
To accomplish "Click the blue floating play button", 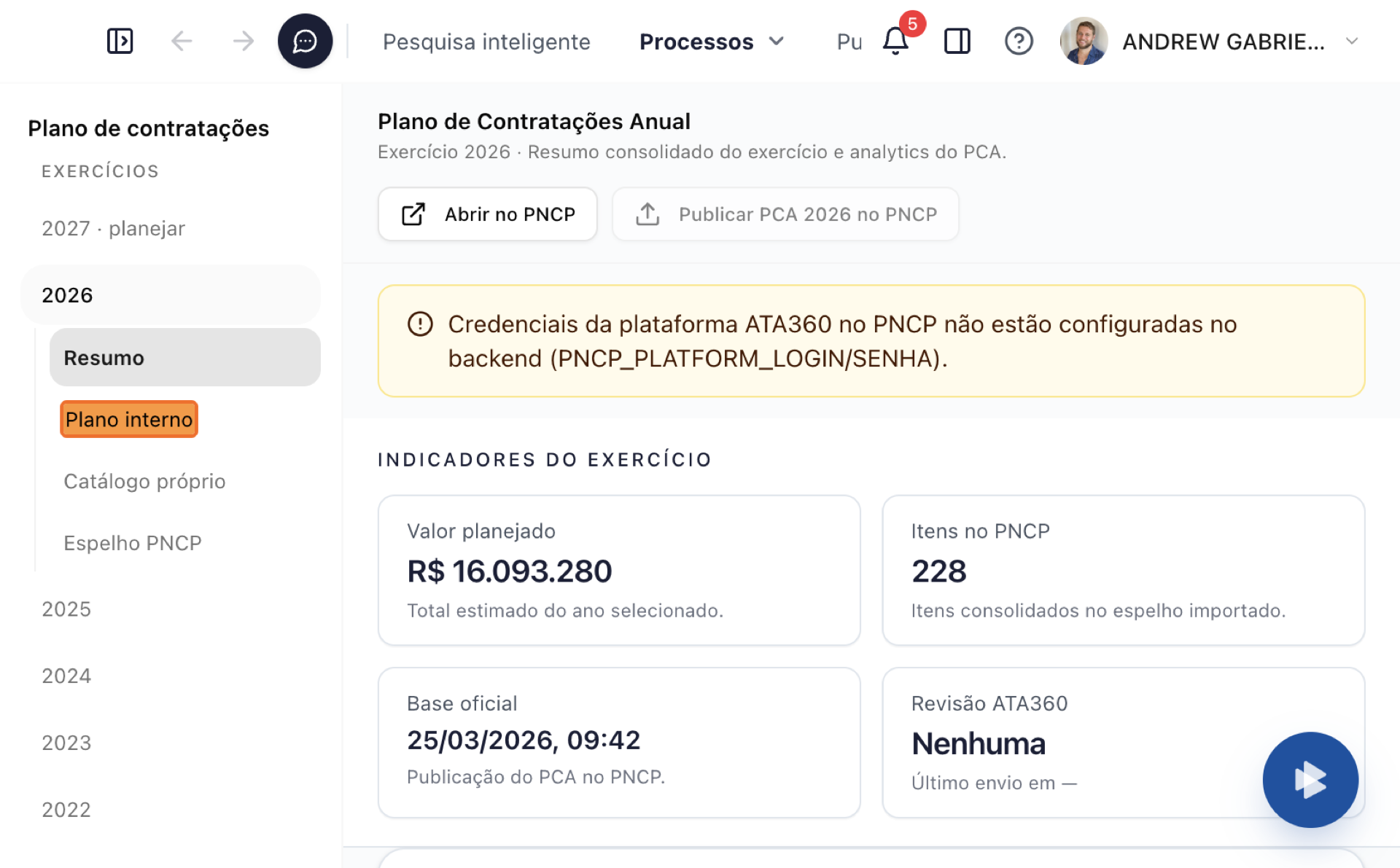I will 1310,779.
